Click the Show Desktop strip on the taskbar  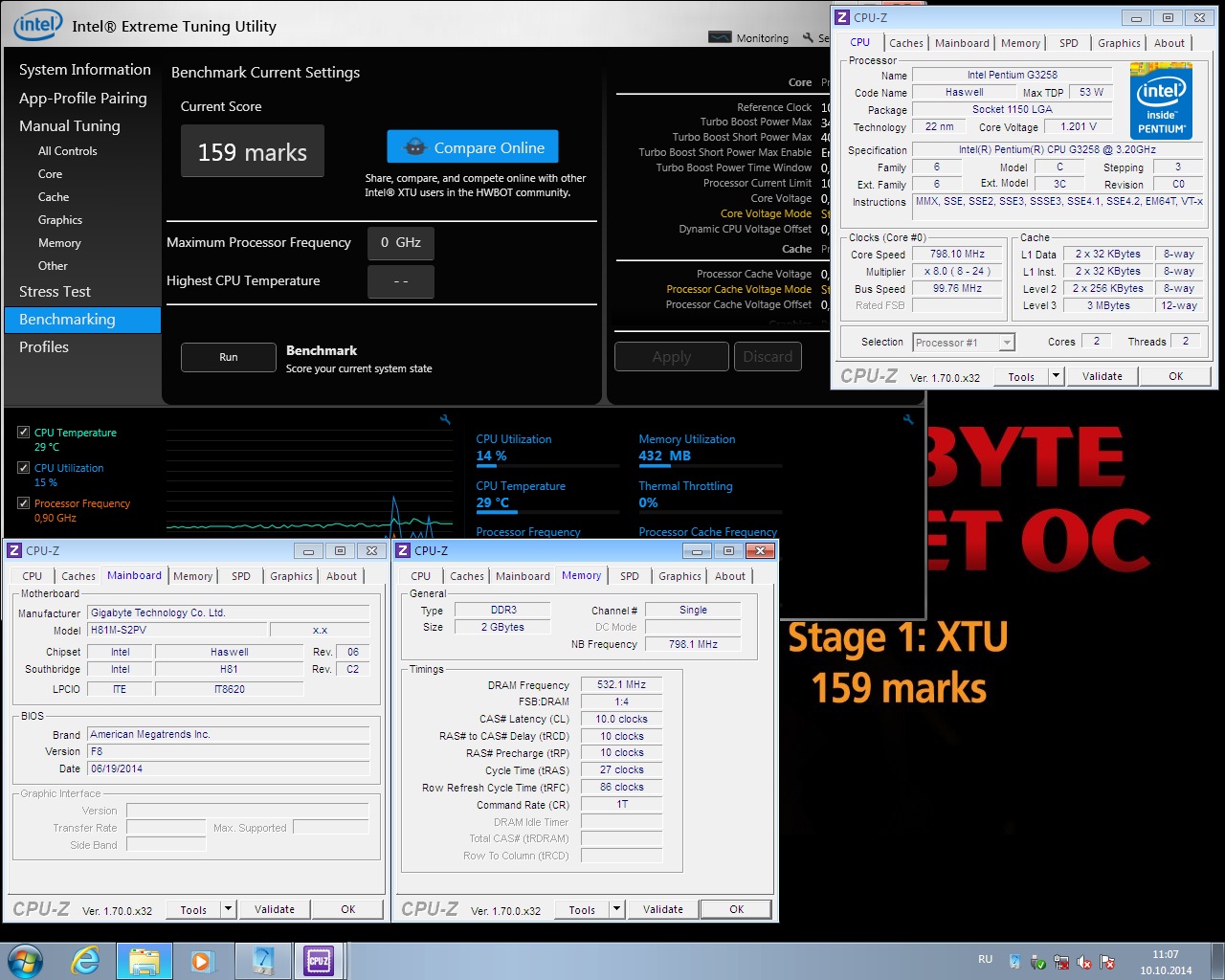(1217, 961)
